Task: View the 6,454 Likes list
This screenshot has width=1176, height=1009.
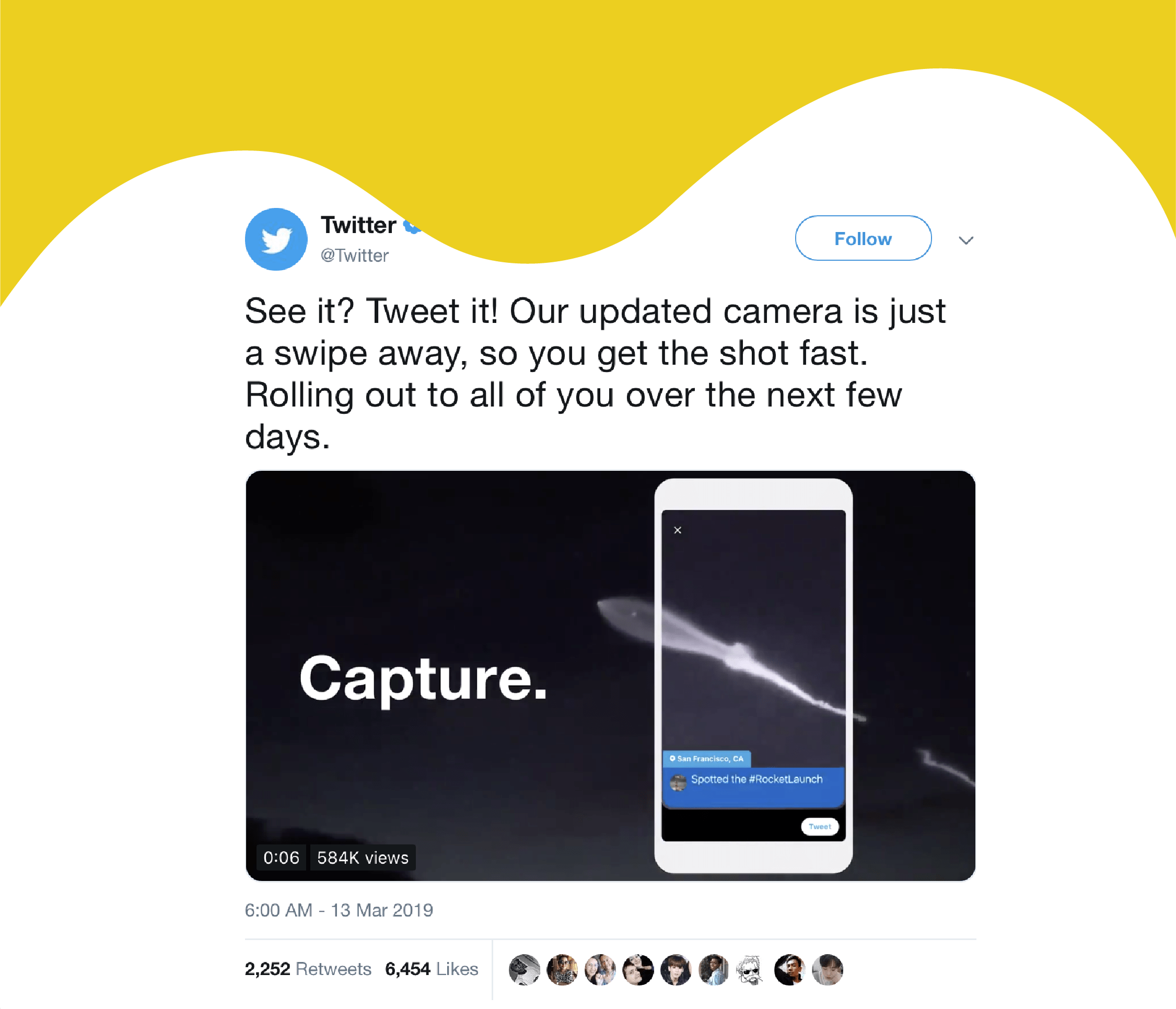Action: click(432, 969)
